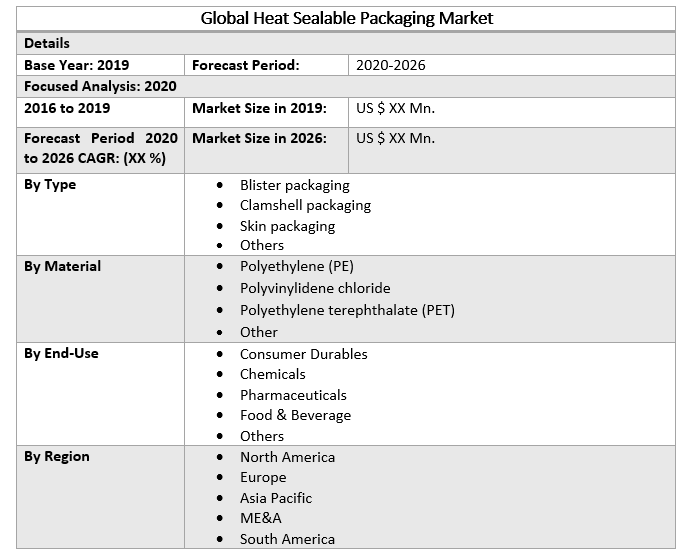Select the 'By Type' row heading
This screenshot has width=688, height=552.
click(50, 184)
